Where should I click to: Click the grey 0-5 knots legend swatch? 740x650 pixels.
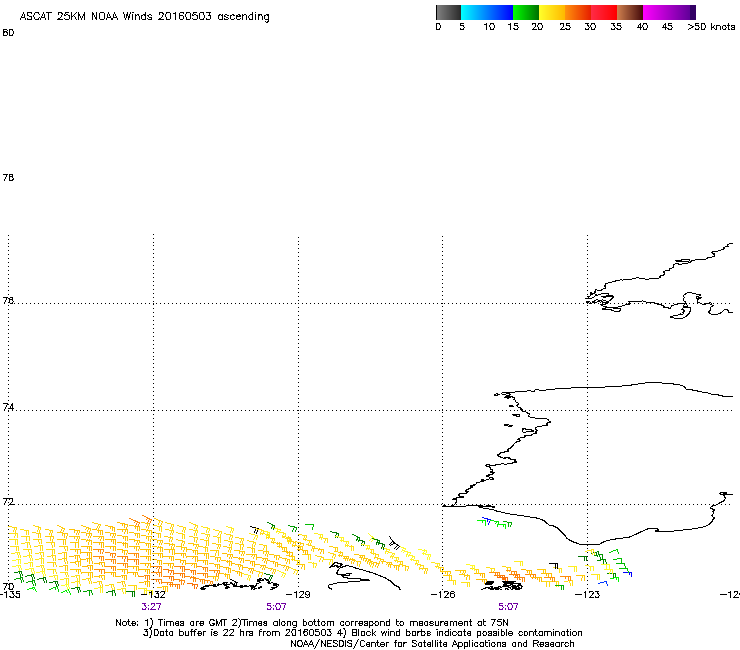[x=448, y=12]
